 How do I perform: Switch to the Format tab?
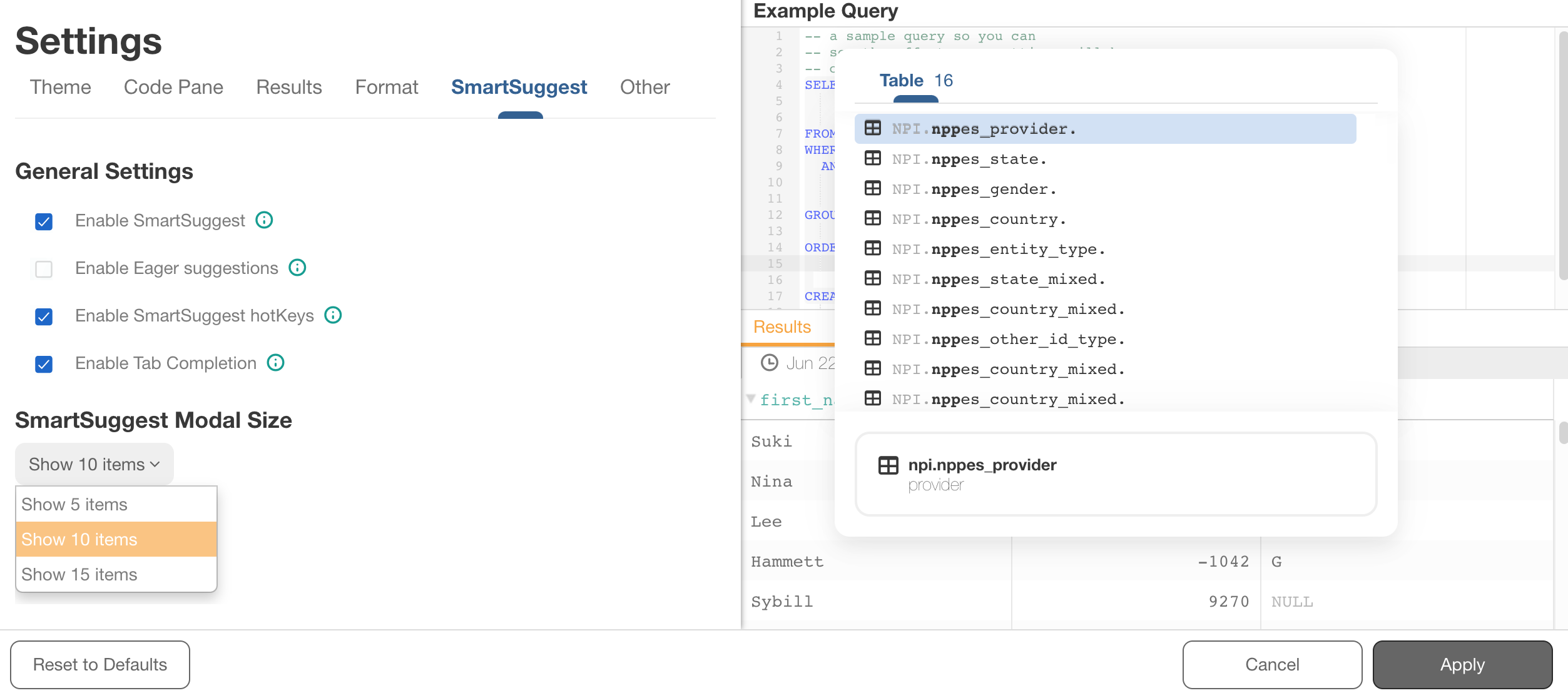click(x=387, y=87)
